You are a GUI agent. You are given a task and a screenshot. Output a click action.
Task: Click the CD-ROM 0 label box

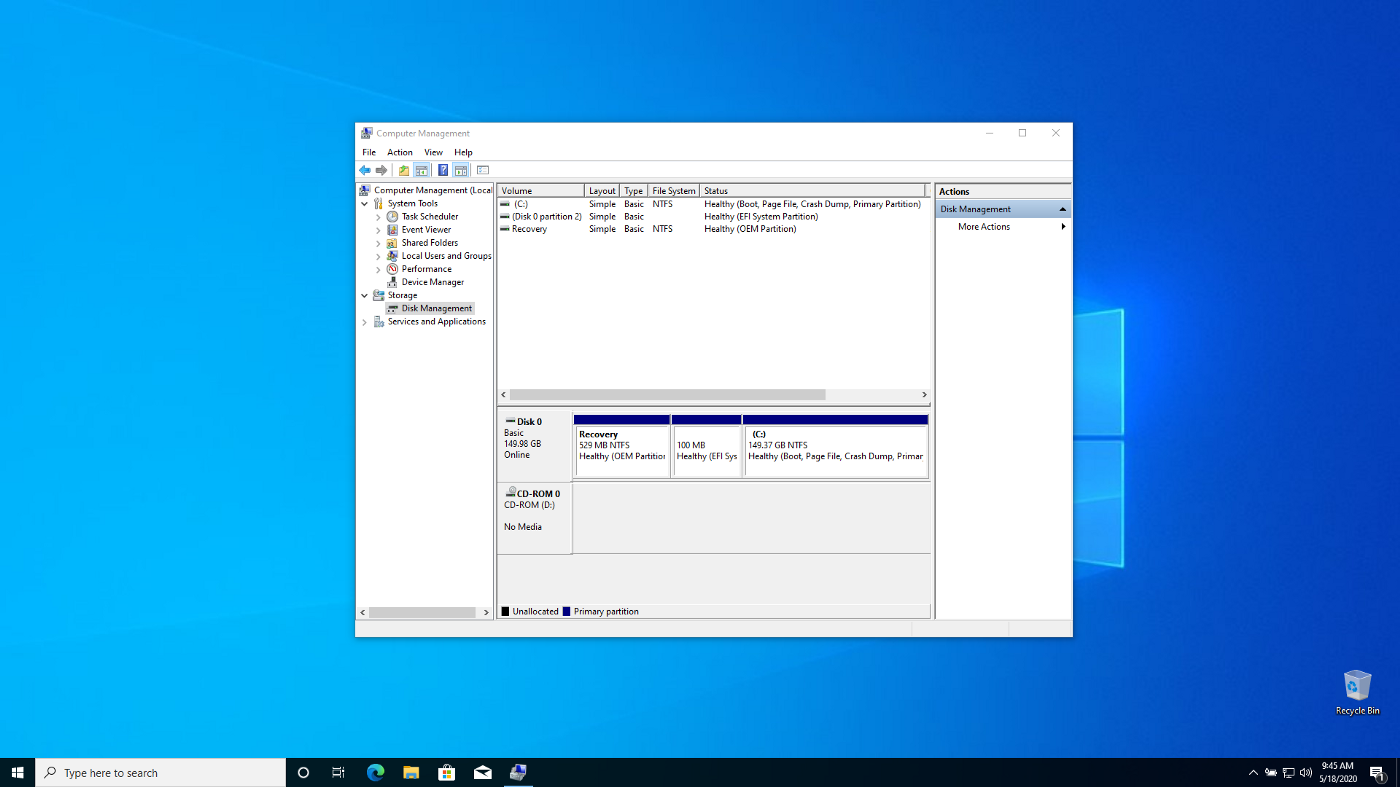534,518
